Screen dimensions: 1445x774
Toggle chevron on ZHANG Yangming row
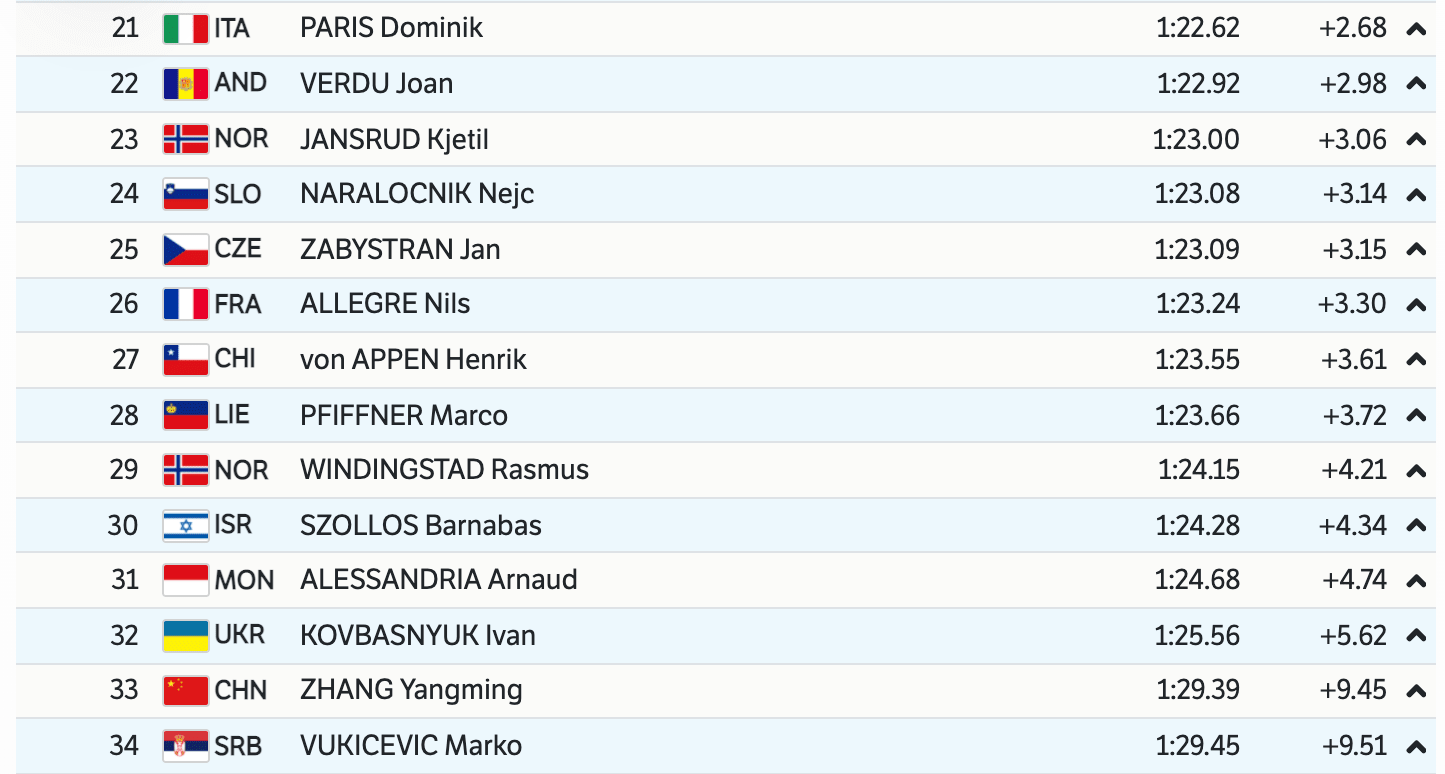[1416, 691]
